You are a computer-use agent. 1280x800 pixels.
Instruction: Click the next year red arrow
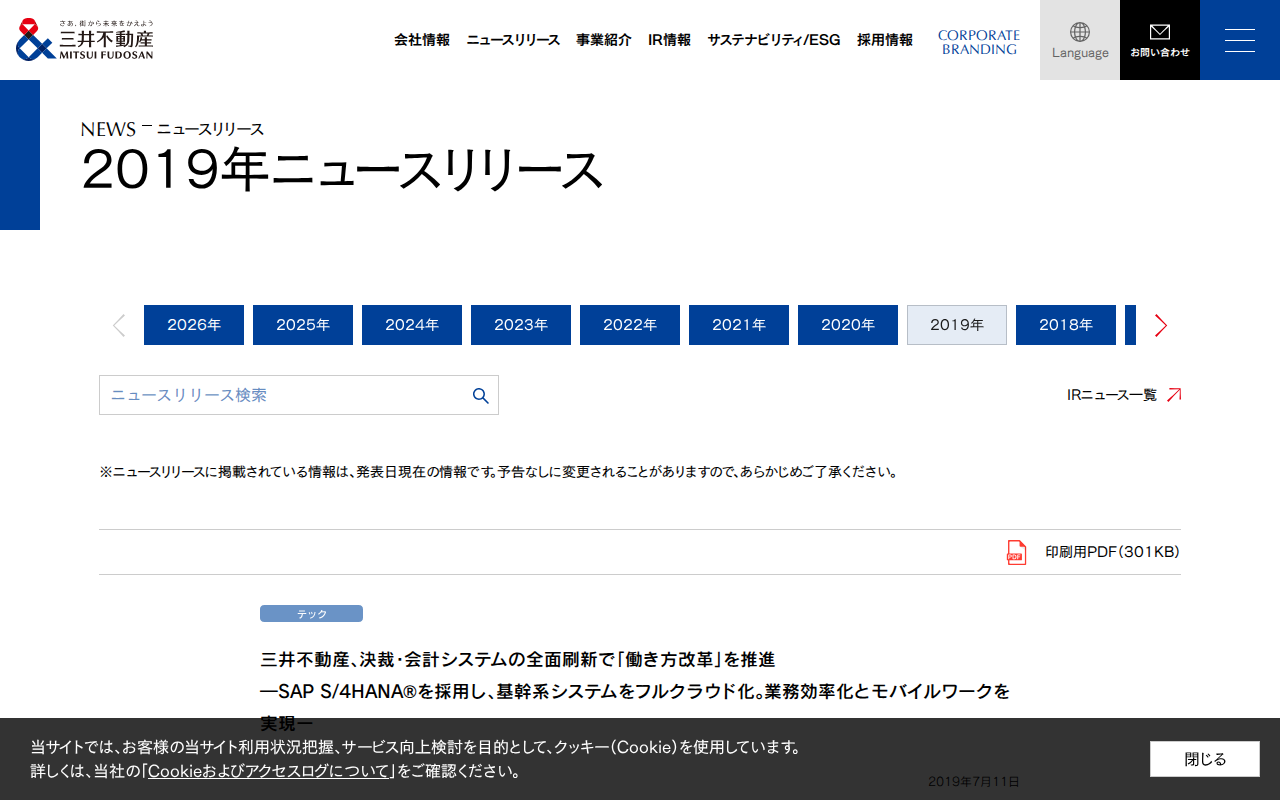[1160, 325]
